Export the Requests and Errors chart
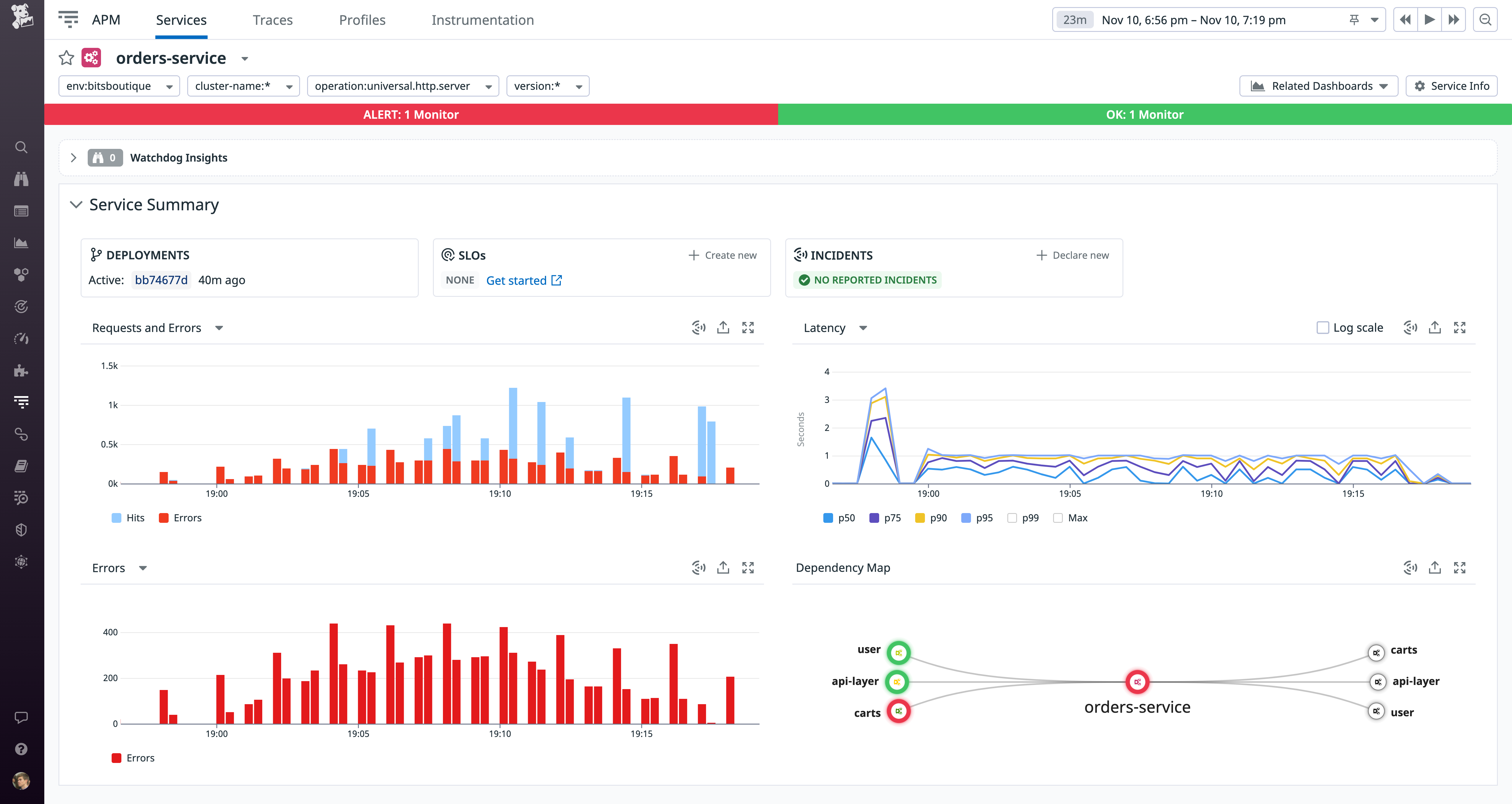 tap(723, 328)
